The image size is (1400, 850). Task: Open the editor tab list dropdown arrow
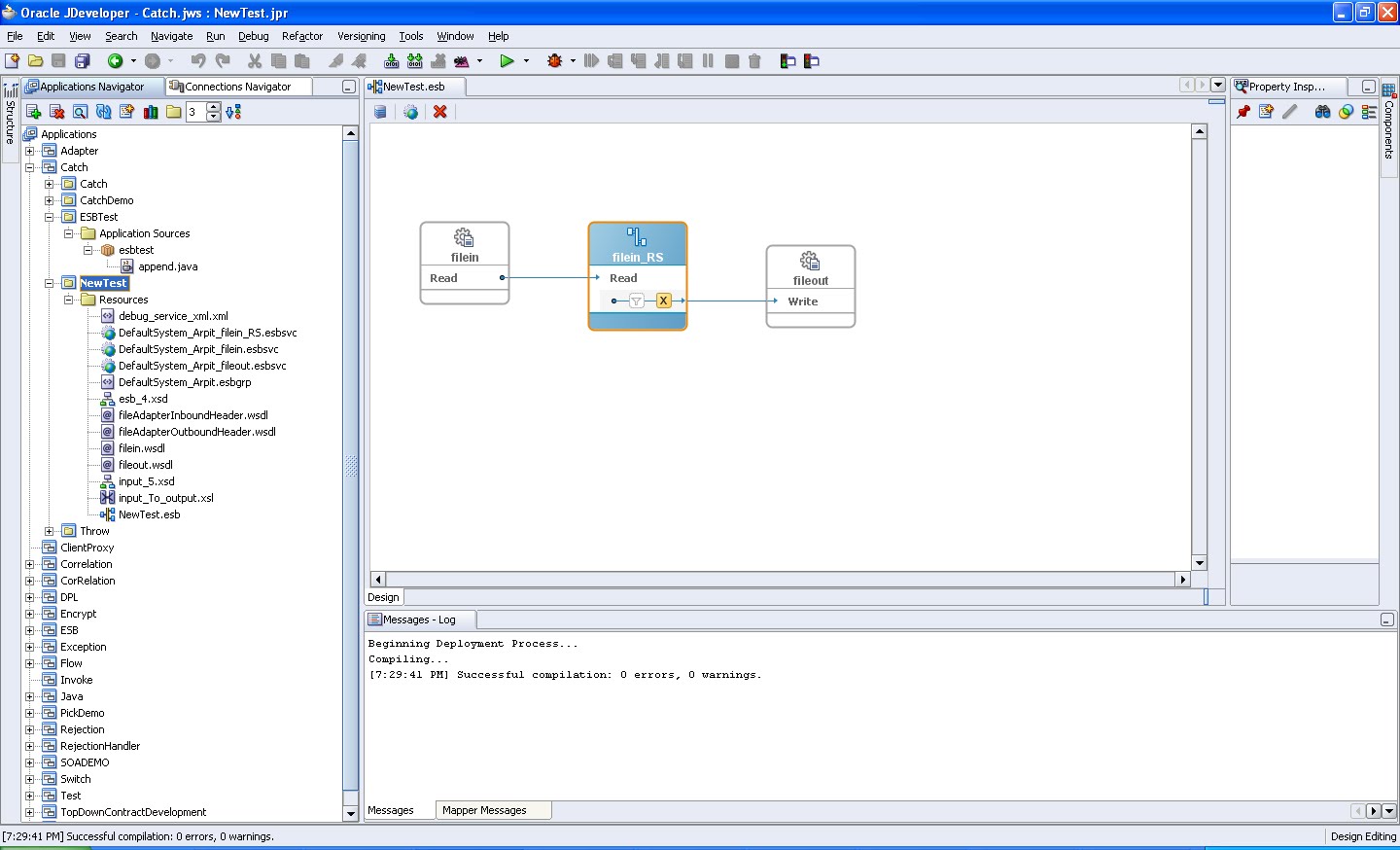(1217, 86)
